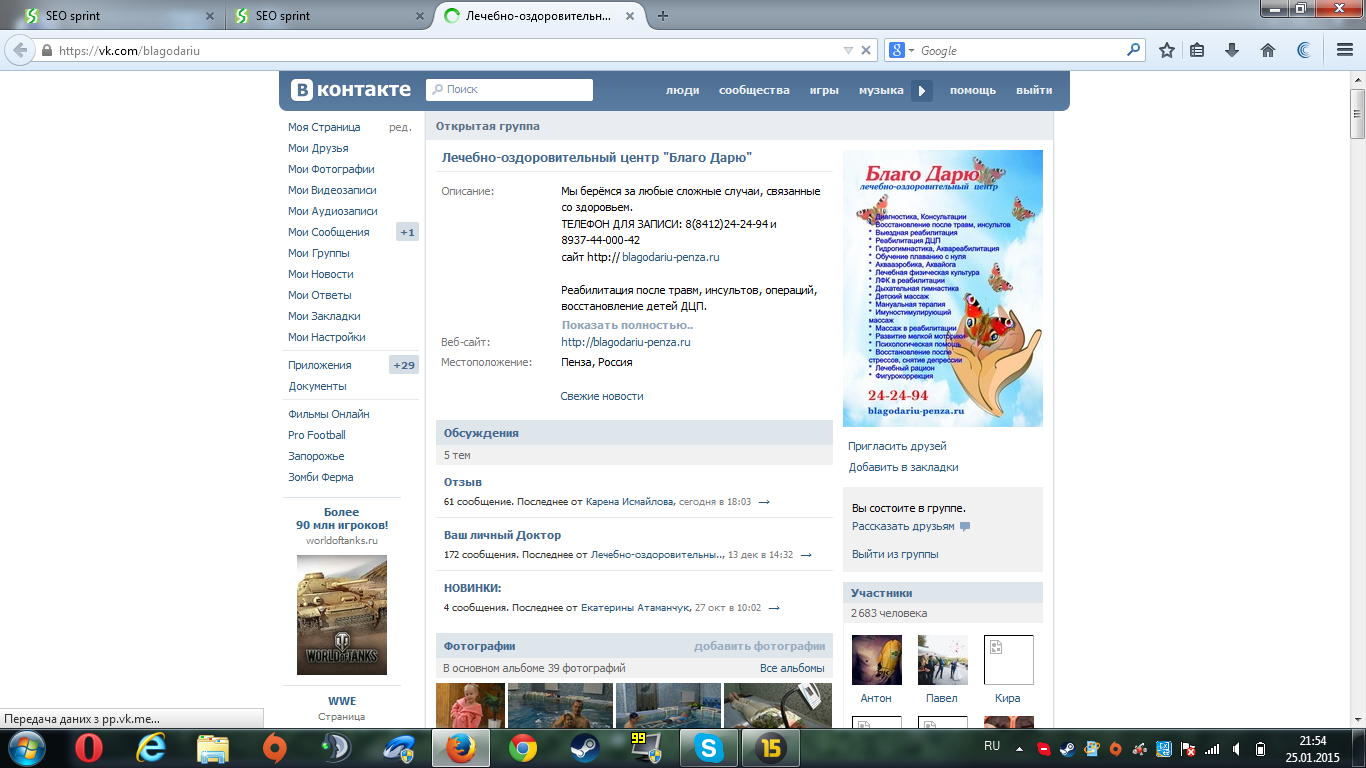
Task: Click the padlock icon in the address bar
Action: click(x=45, y=50)
